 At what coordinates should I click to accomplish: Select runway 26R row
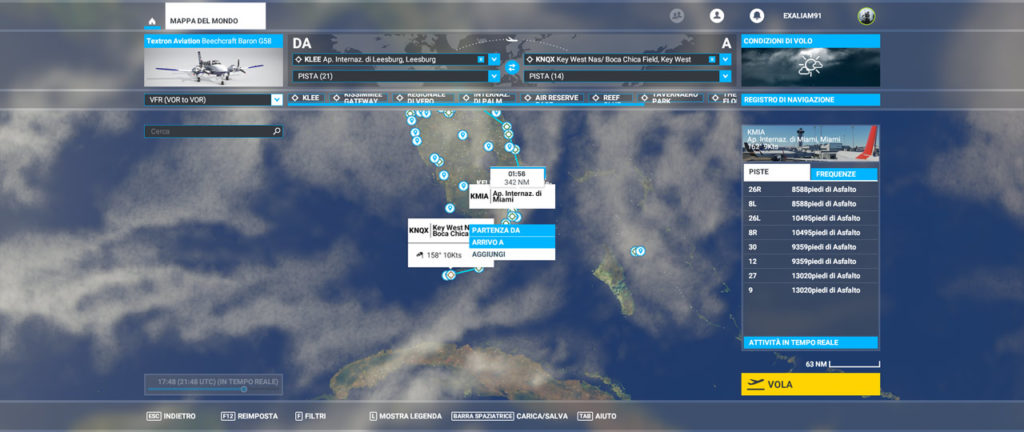click(810, 189)
